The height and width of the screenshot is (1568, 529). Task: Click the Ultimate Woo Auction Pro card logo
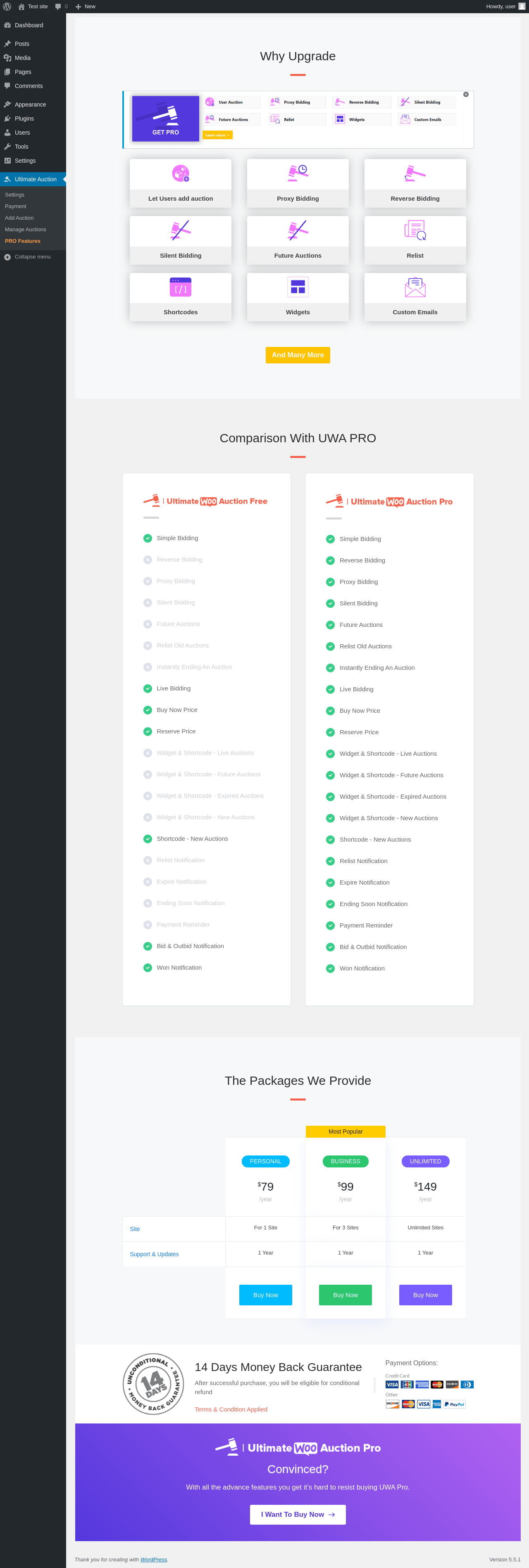389,502
